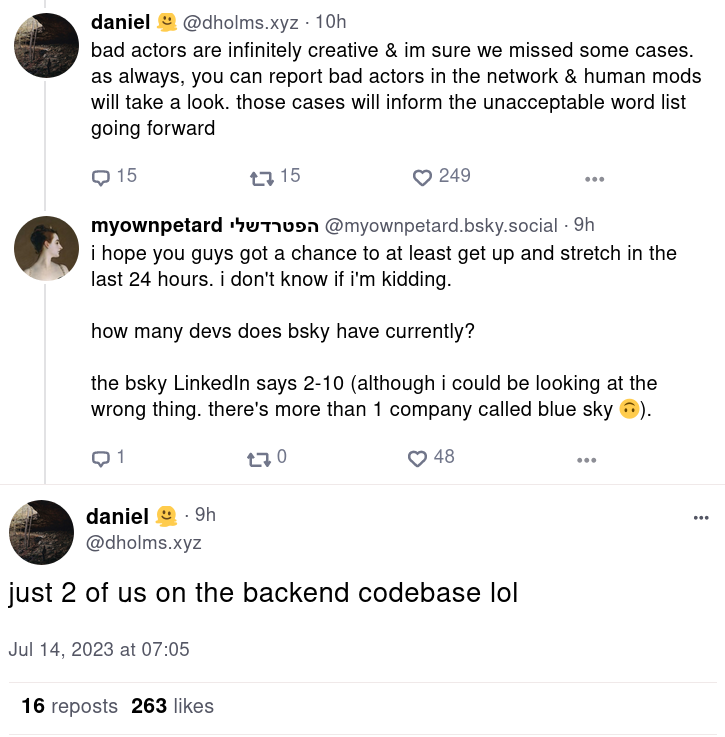Open more options on myownpetard's post
725x737 pixels.
pos(587,460)
